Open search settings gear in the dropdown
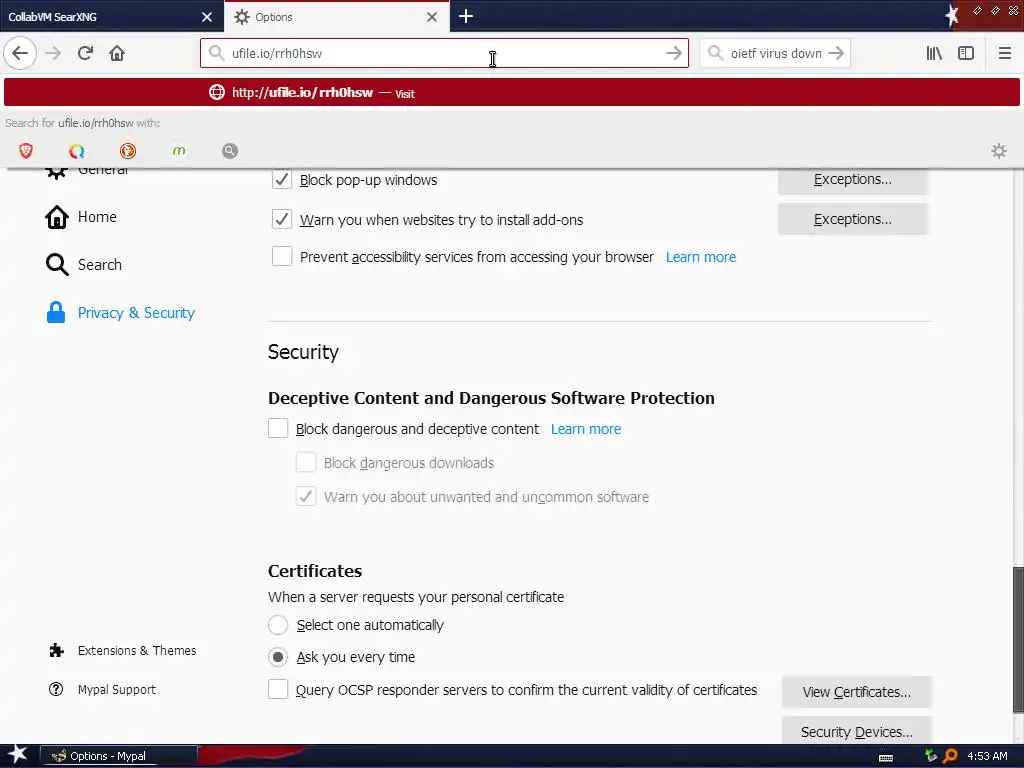Image resolution: width=1024 pixels, height=768 pixels. [998, 151]
